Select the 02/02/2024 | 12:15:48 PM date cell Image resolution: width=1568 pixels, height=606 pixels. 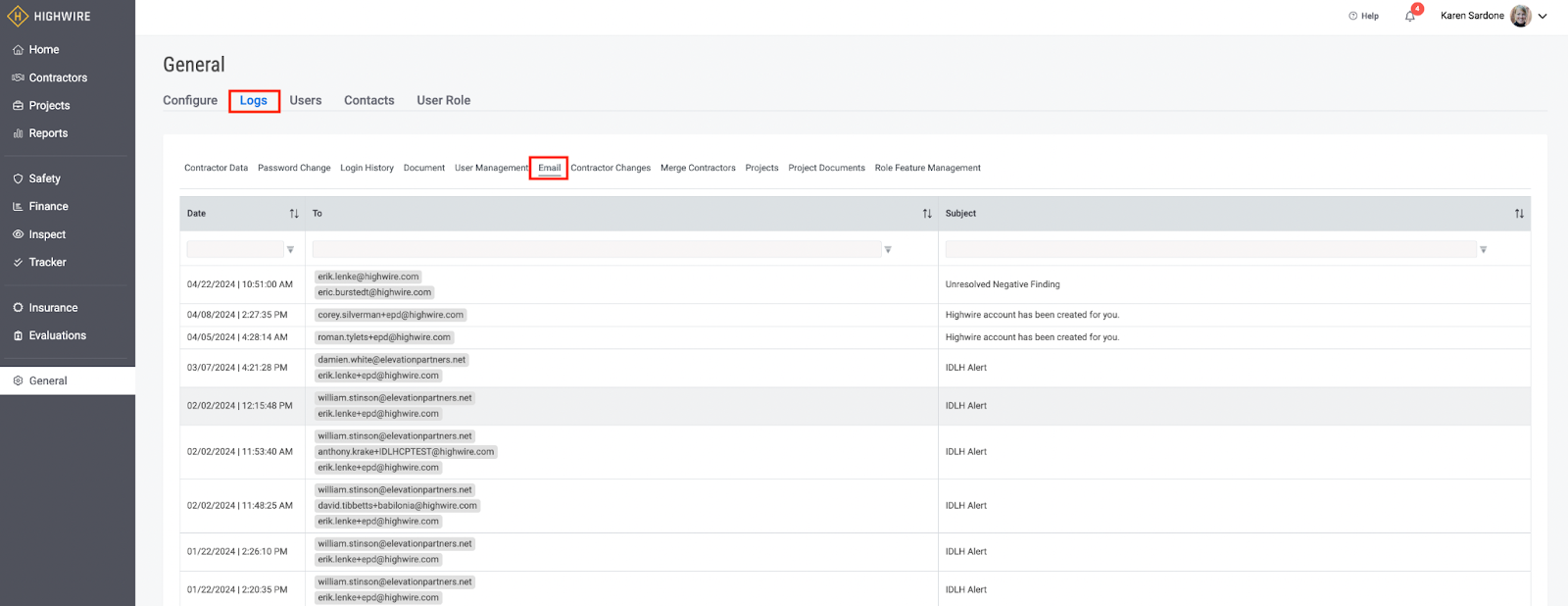click(x=240, y=406)
